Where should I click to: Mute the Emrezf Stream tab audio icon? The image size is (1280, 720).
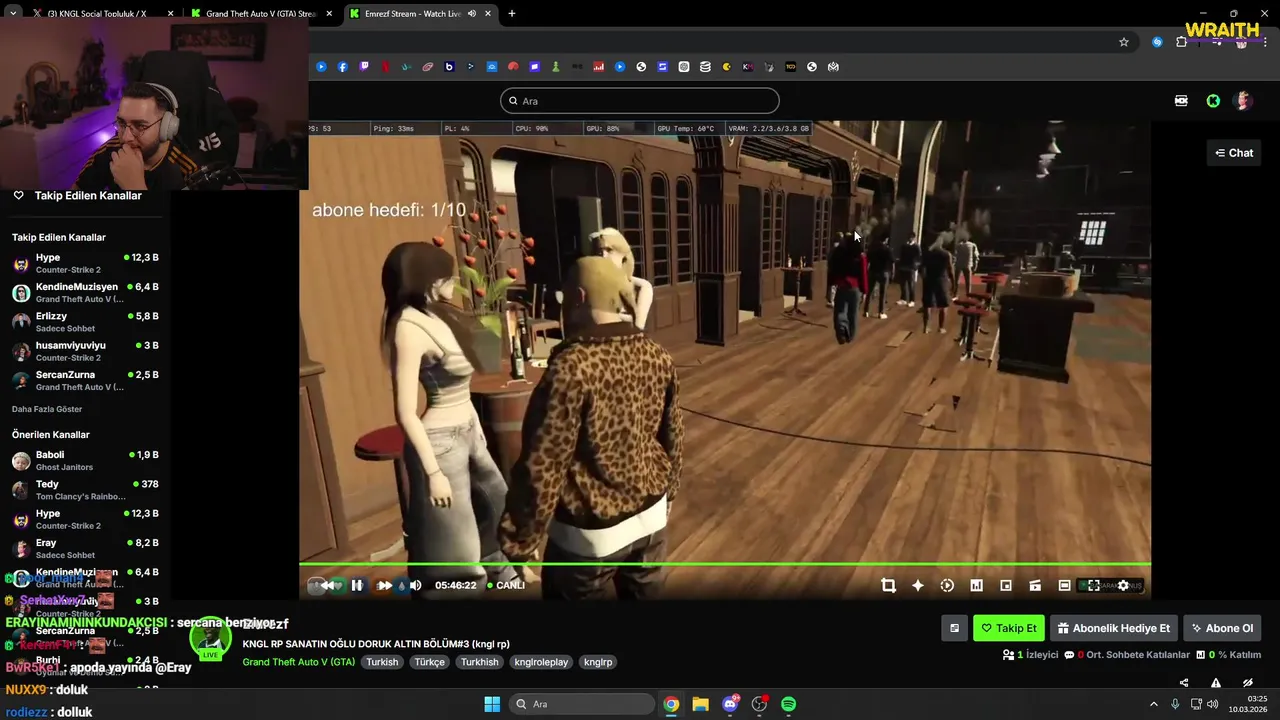[472, 14]
